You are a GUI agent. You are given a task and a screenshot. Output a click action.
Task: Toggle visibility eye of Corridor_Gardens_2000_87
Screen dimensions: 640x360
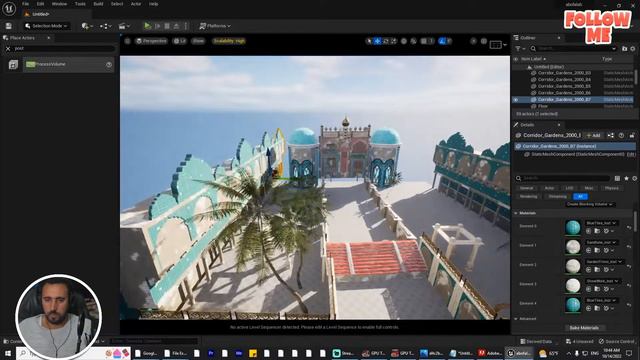tap(516, 100)
